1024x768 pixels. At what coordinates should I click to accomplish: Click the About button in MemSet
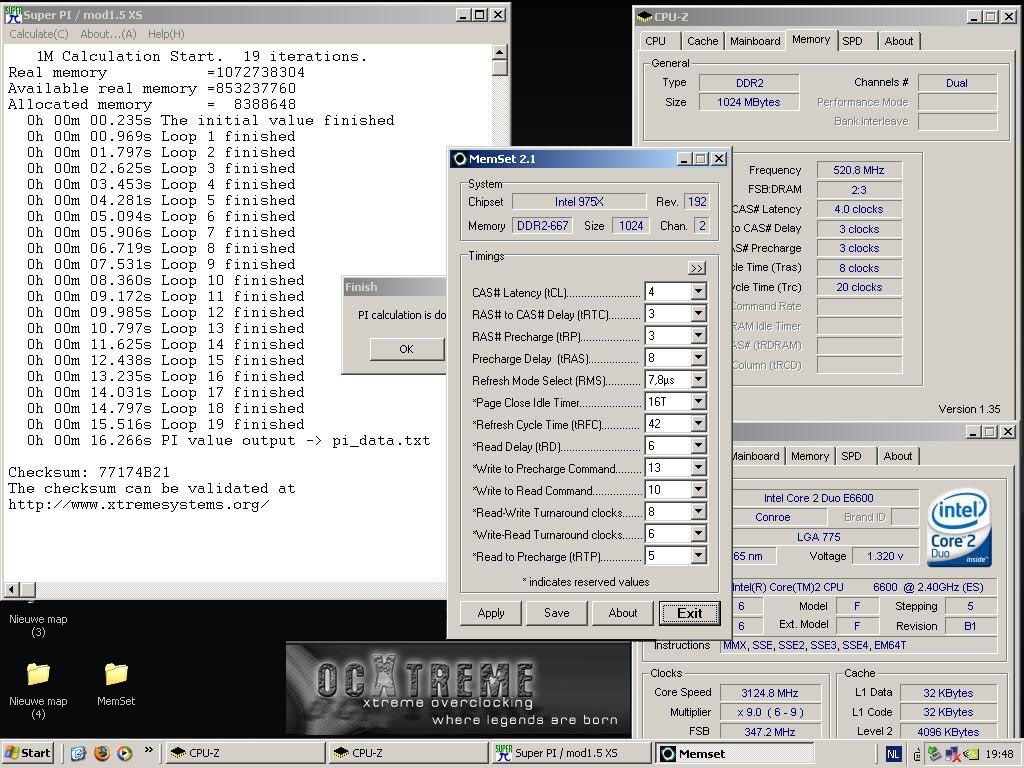click(623, 613)
